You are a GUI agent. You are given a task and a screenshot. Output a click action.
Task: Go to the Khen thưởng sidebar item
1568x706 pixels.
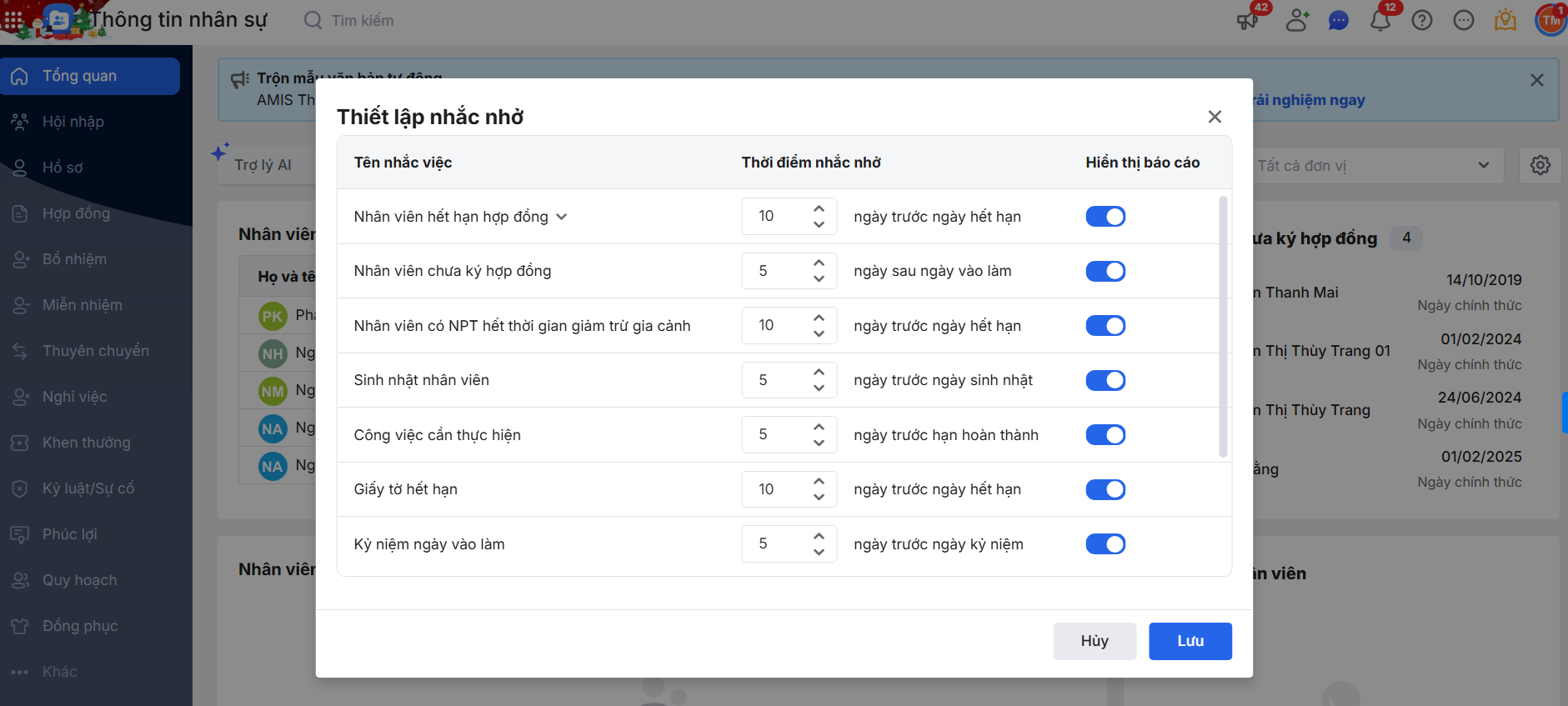coord(86,443)
